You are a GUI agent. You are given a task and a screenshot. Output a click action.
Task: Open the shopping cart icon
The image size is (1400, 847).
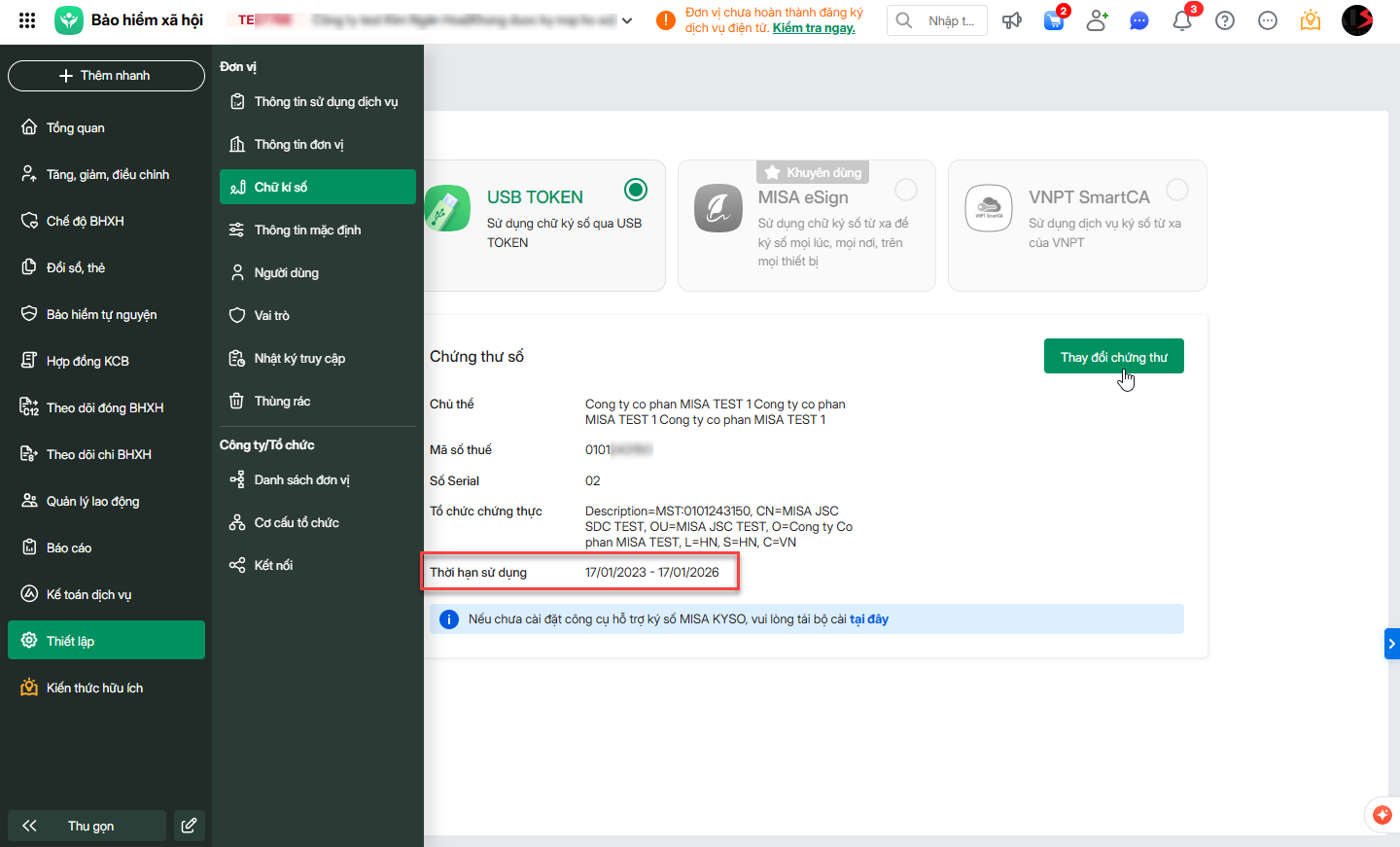click(1054, 20)
